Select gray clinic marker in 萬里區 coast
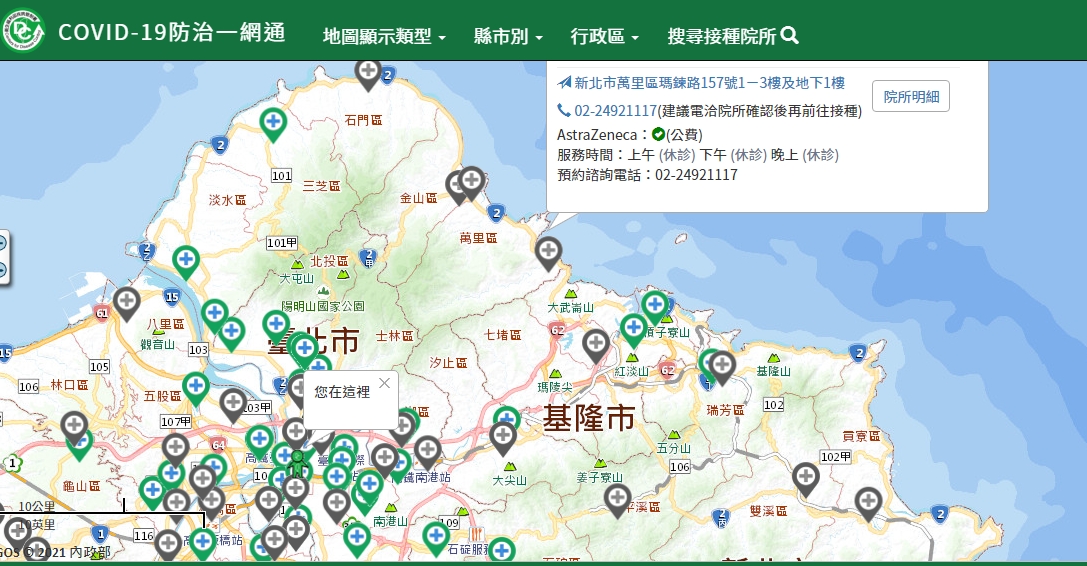Image resolution: width=1087 pixels, height=566 pixels. 548,254
